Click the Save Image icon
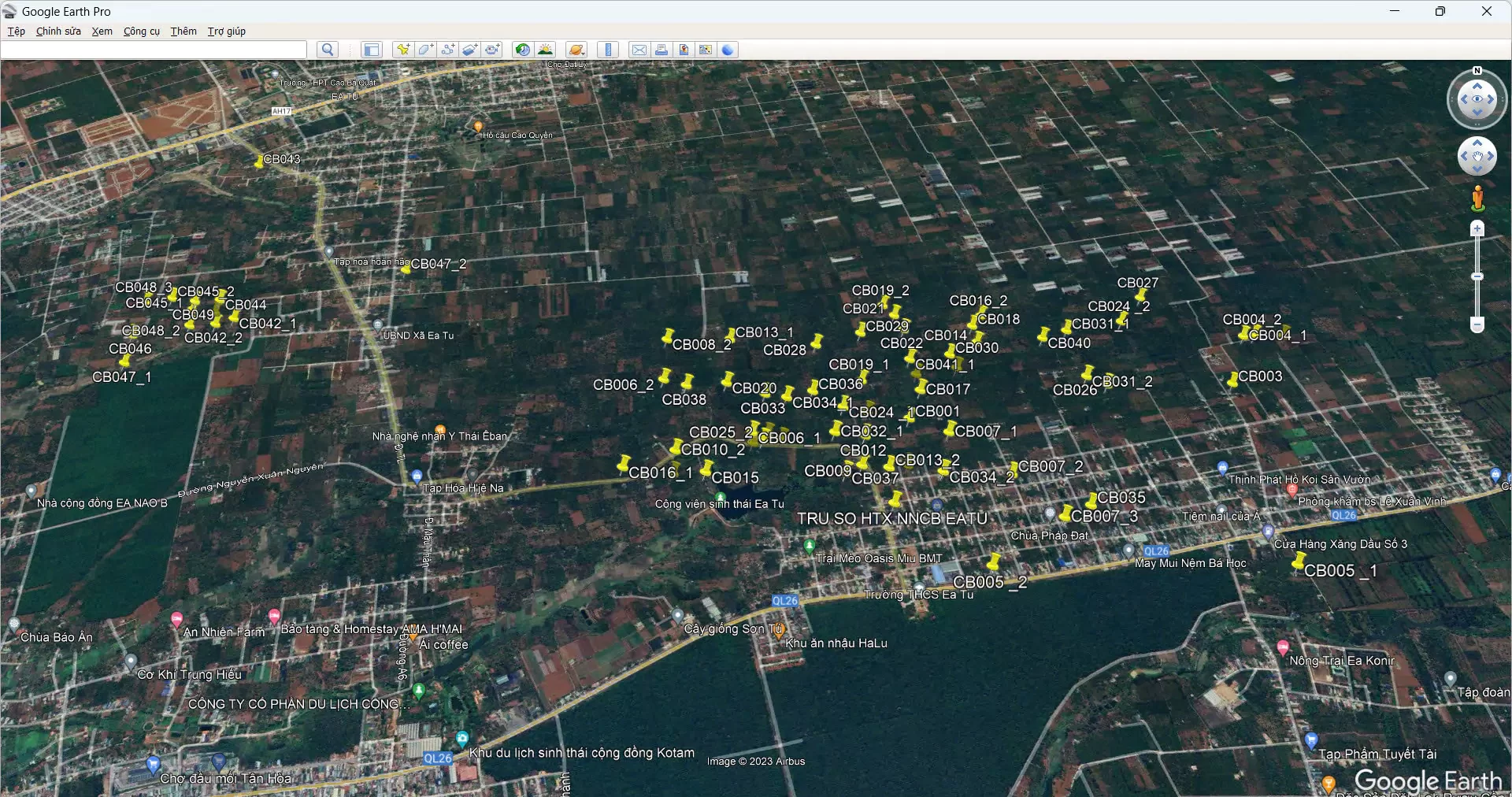This screenshot has width=1512, height=797. pos(684,50)
